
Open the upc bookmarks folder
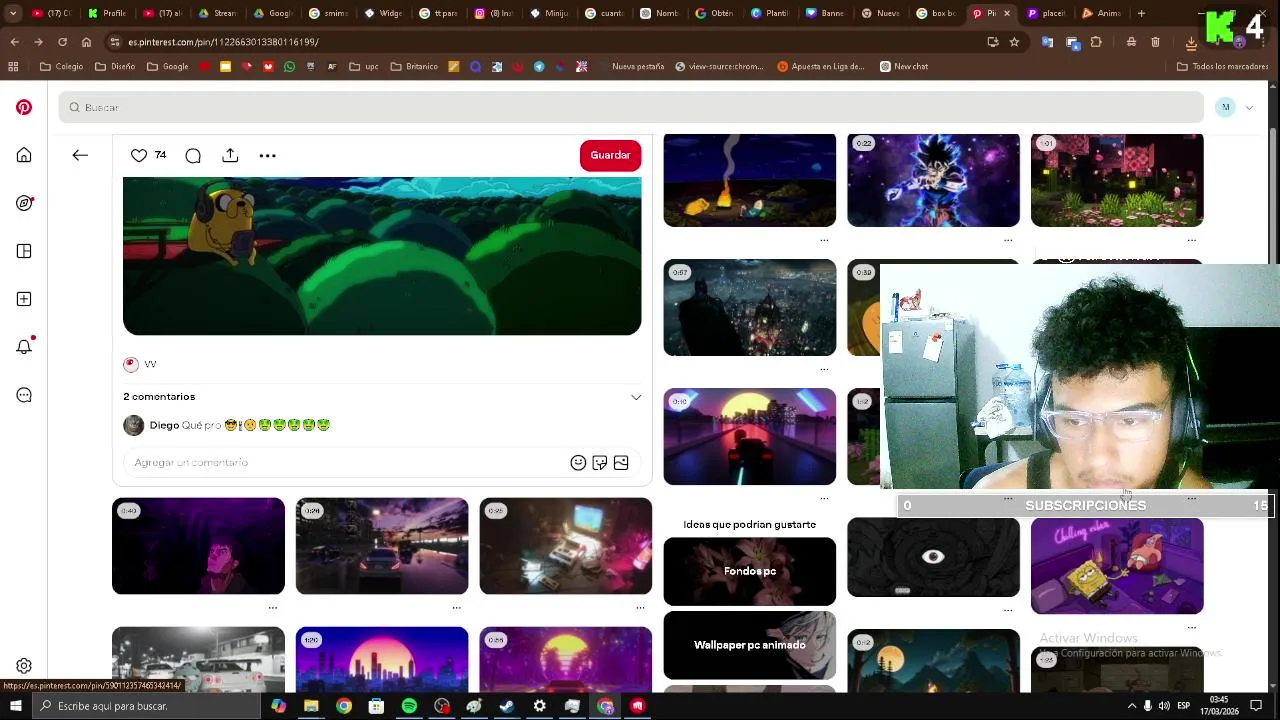click(x=364, y=66)
